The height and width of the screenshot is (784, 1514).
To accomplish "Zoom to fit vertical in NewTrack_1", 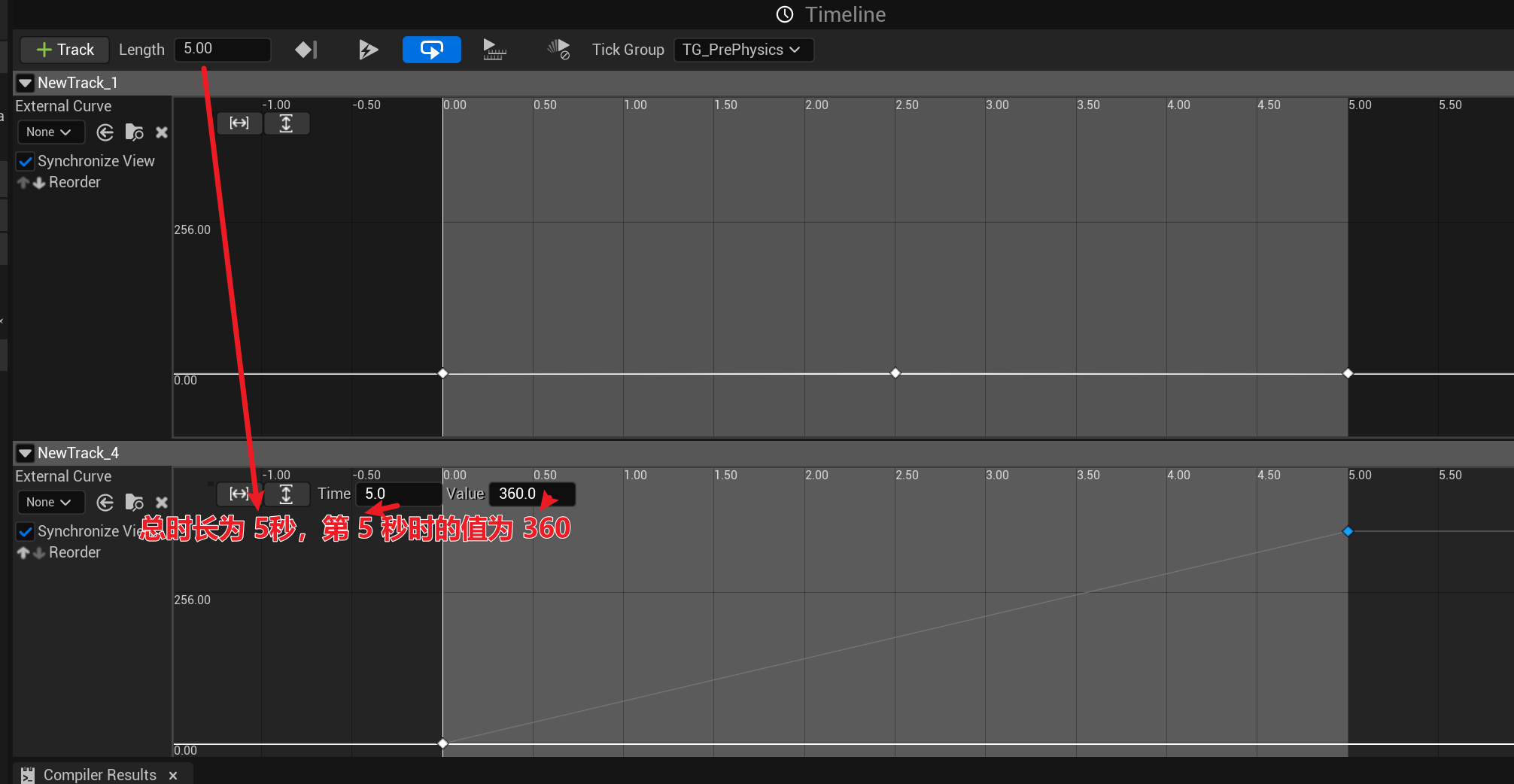I will click(x=286, y=123).
